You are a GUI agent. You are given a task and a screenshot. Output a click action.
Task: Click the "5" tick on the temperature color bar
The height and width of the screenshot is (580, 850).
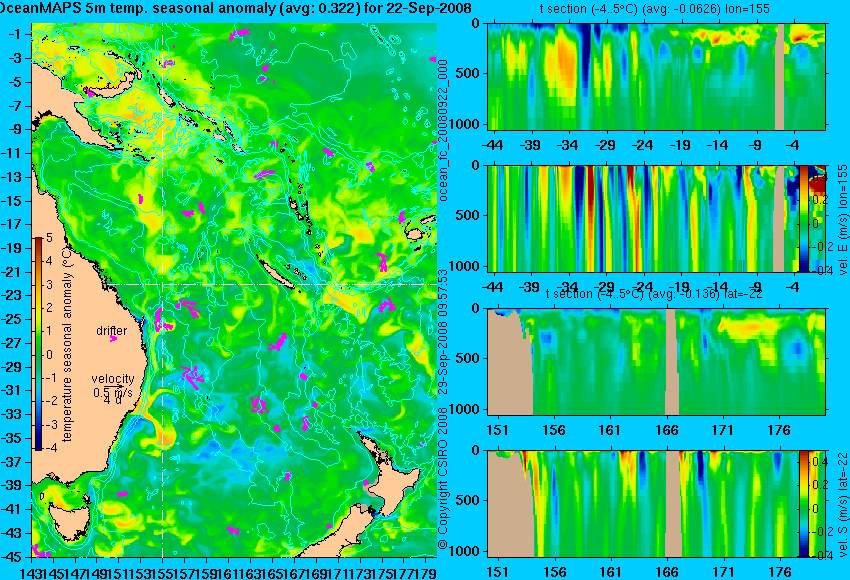[49, 237]
